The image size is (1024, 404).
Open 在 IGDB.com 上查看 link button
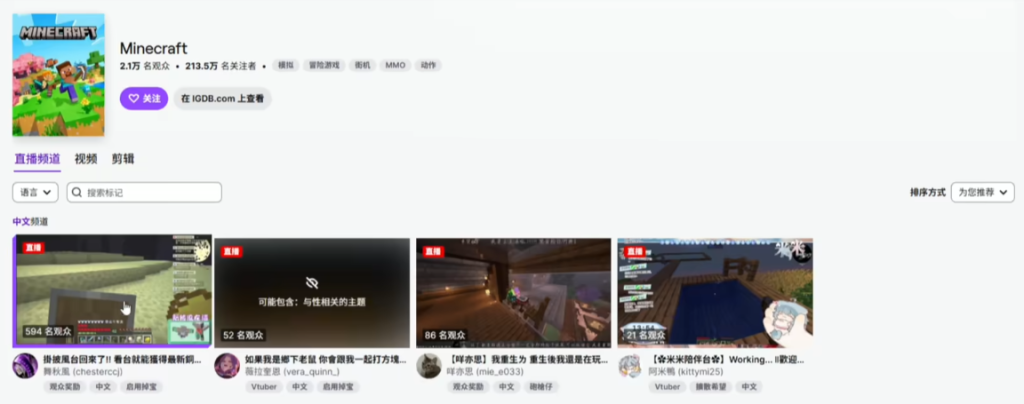coord(223,98)
